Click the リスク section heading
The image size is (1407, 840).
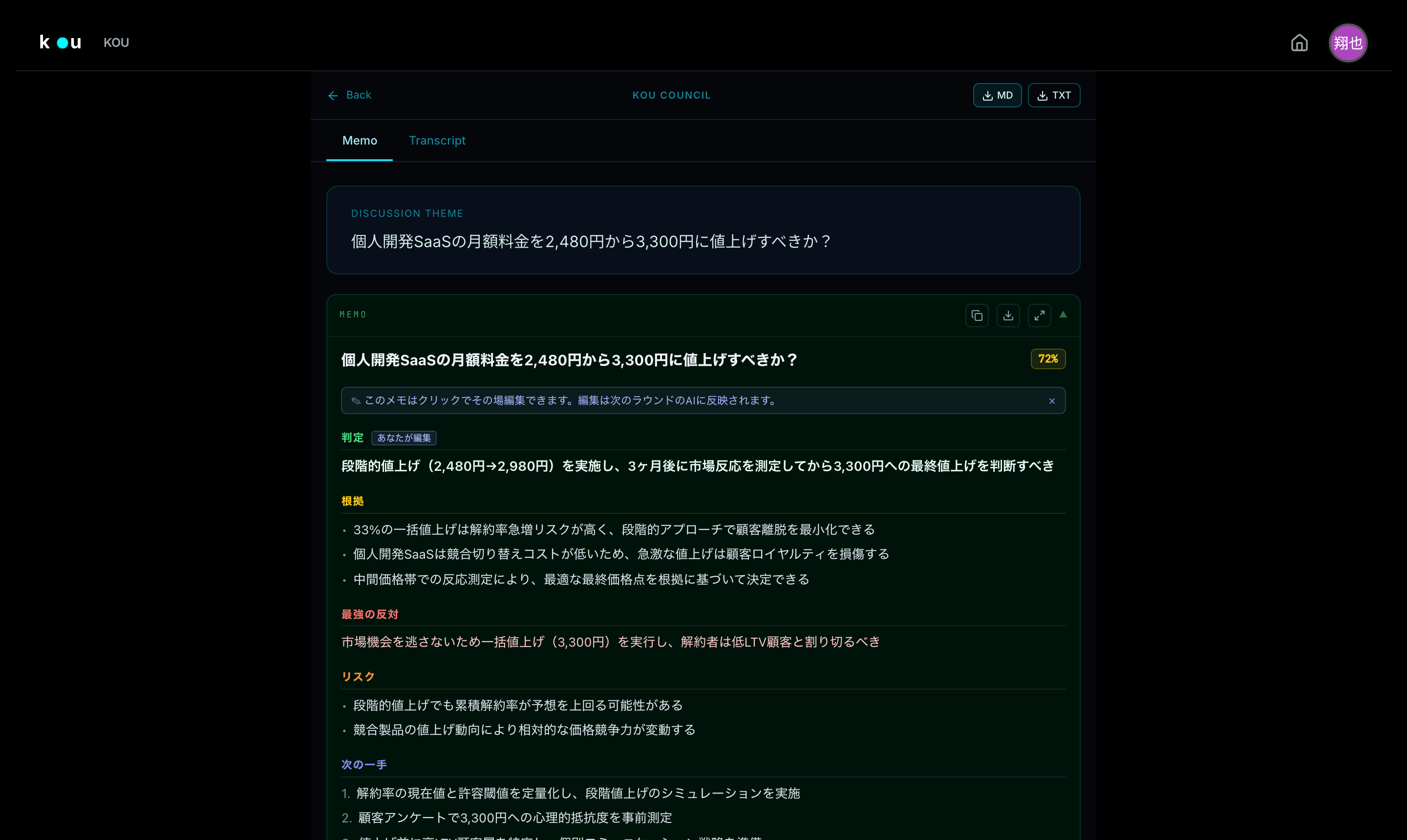tap(358, 676)
